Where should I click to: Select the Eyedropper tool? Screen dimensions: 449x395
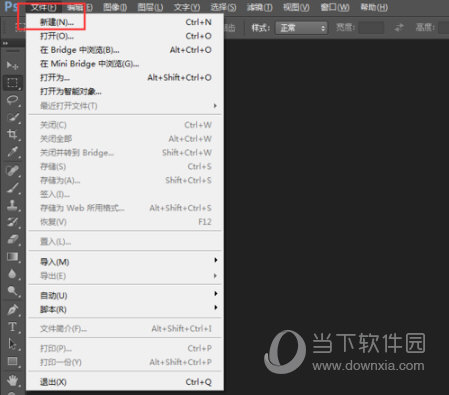(x=12, y=152)
